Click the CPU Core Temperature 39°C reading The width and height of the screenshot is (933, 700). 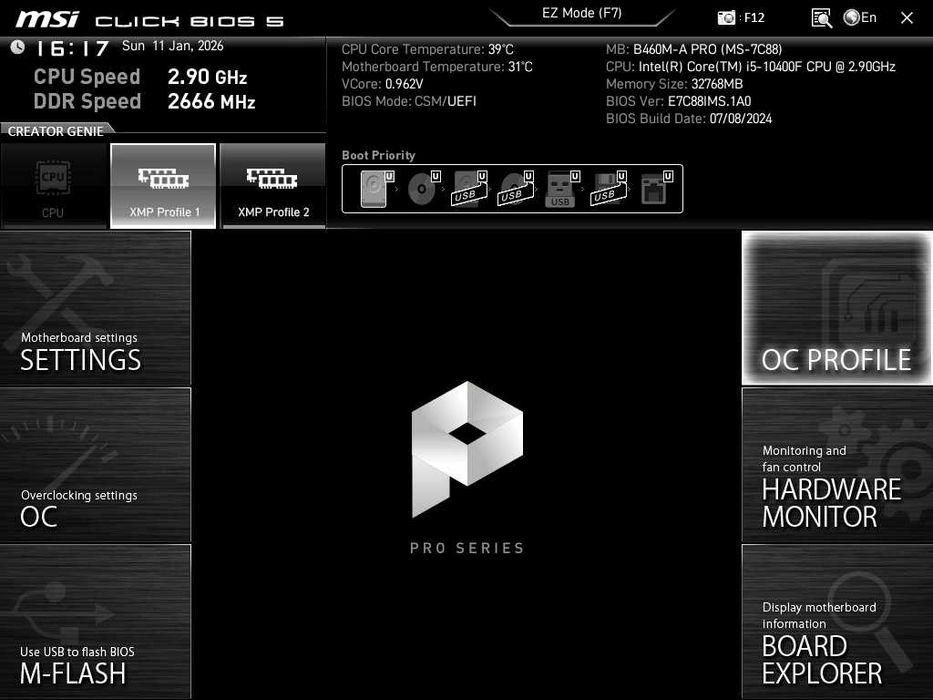(427, 49)
